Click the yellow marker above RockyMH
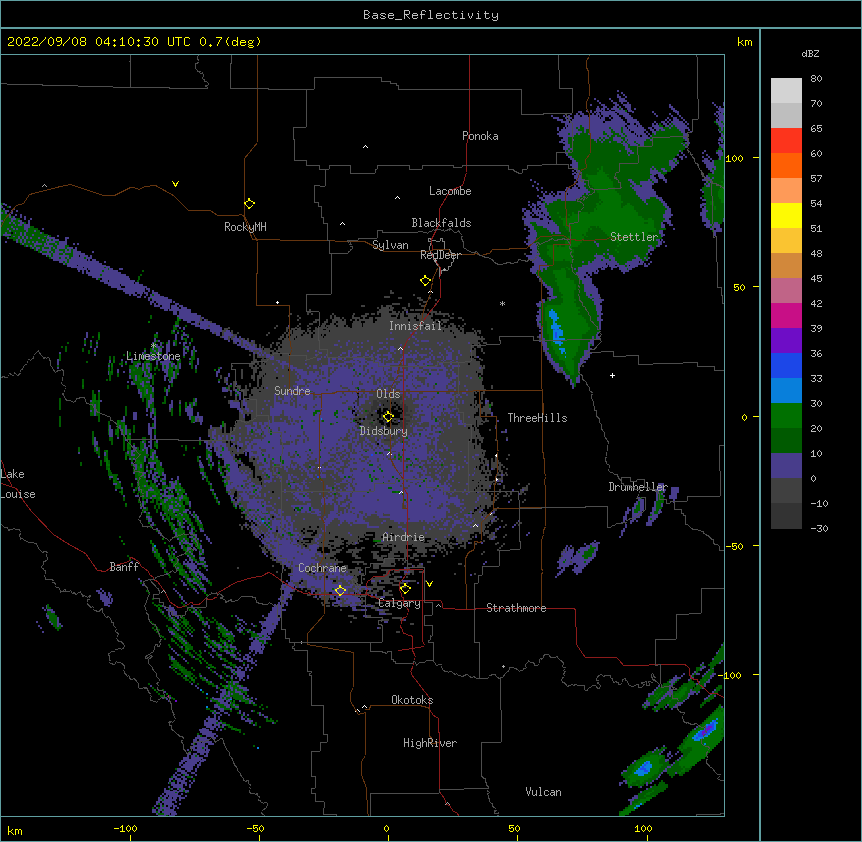Screen dimensions: 862x842 [x=250, y=203]
